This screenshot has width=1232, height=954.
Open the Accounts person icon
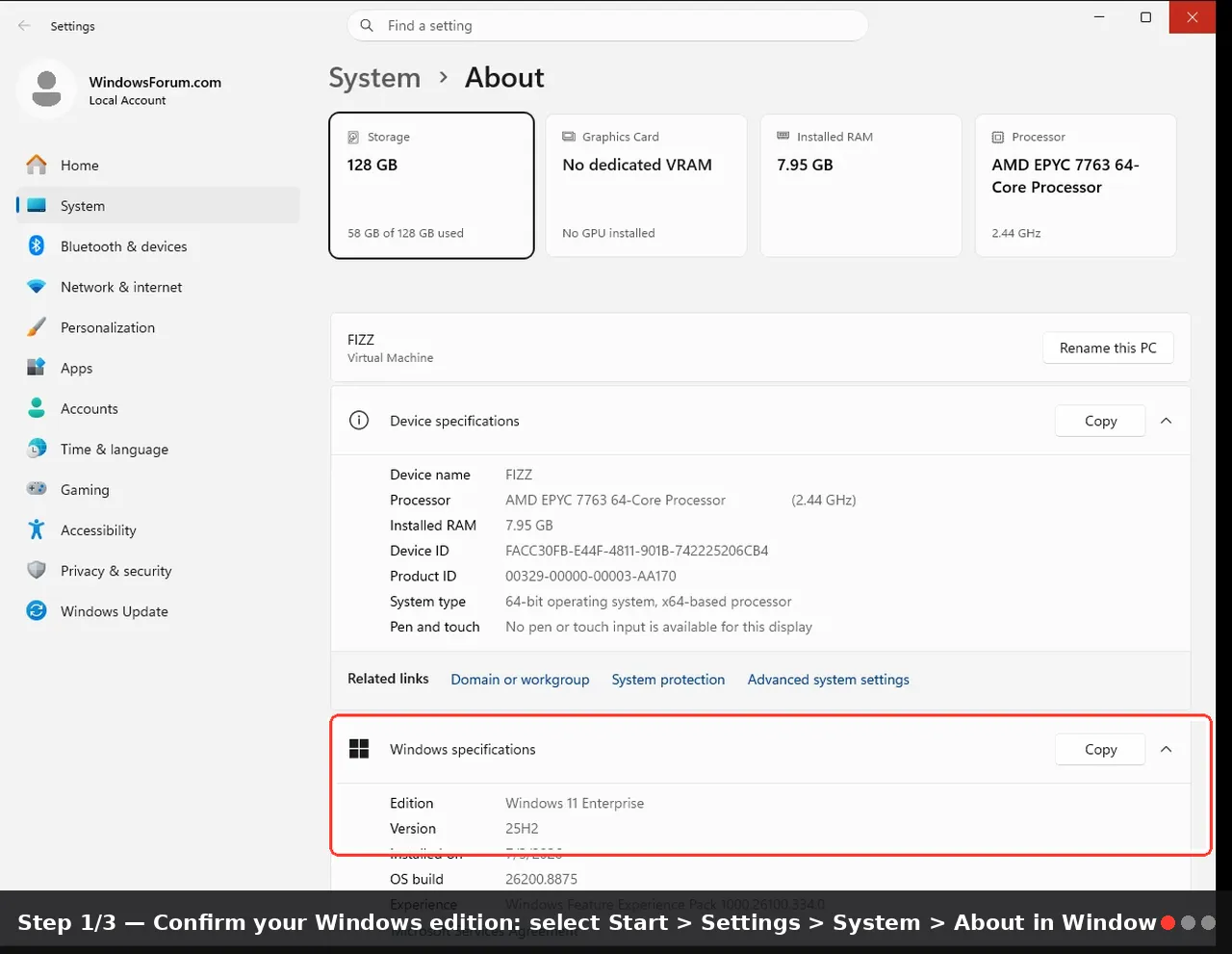coord(37,408)
